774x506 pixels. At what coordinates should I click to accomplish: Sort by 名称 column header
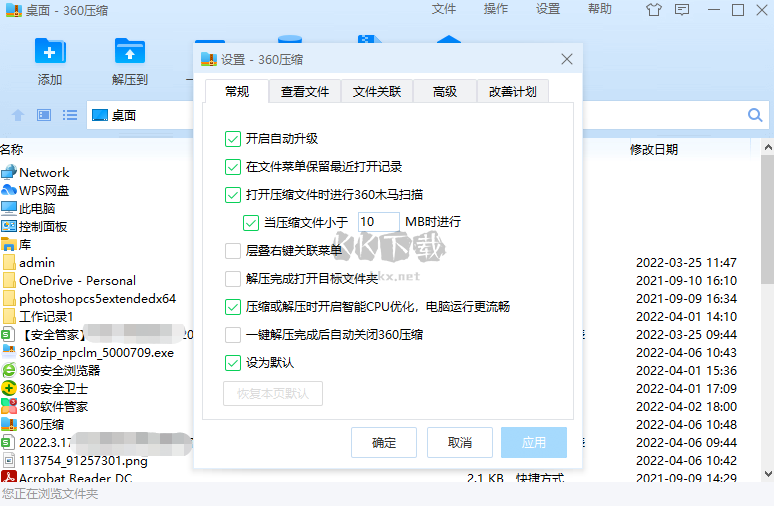pyautogui.click(x=12, y=150)
